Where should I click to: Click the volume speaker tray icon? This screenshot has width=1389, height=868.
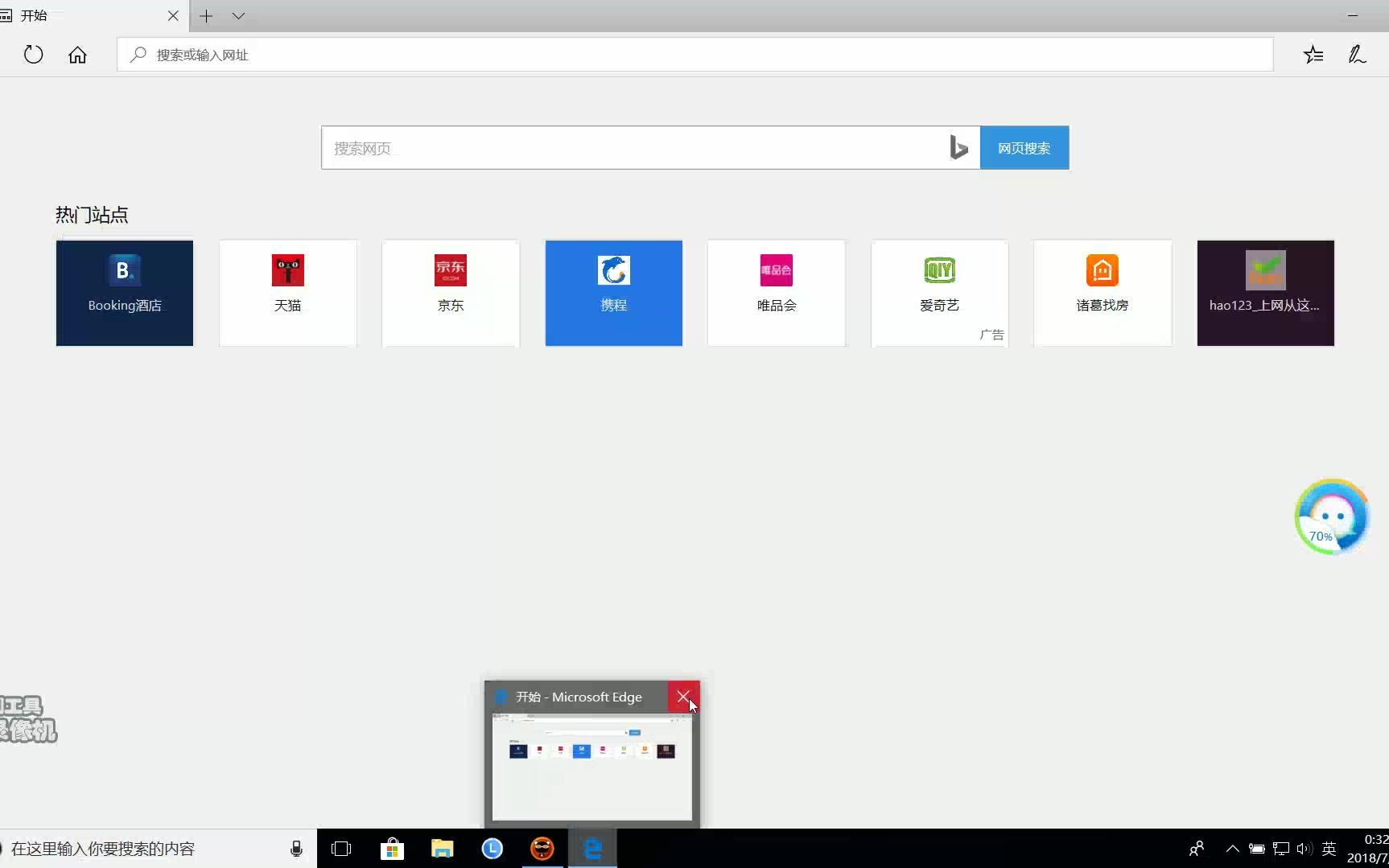(1305, 849)
